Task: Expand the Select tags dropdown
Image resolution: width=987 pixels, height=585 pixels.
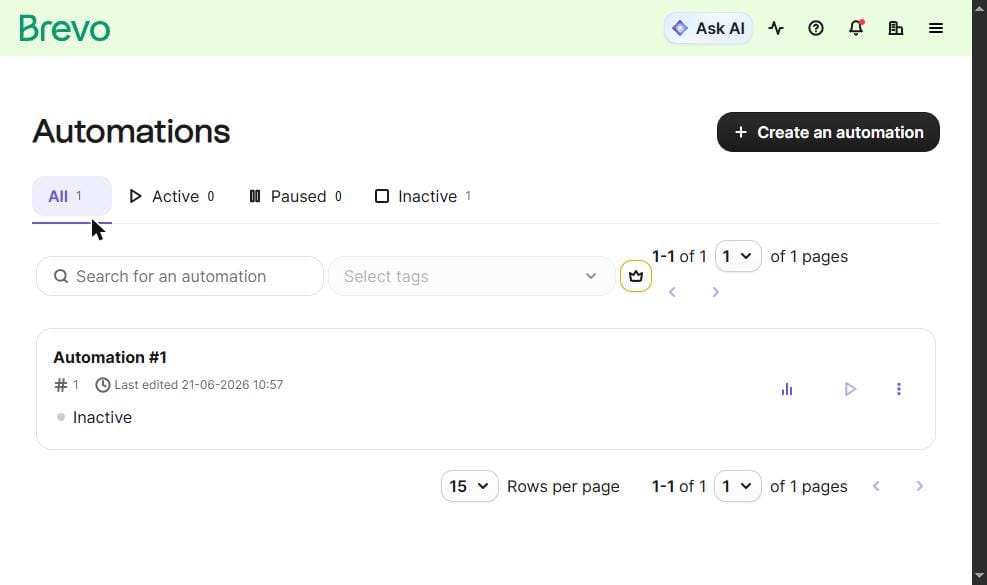Action: (x=471, y=276)
